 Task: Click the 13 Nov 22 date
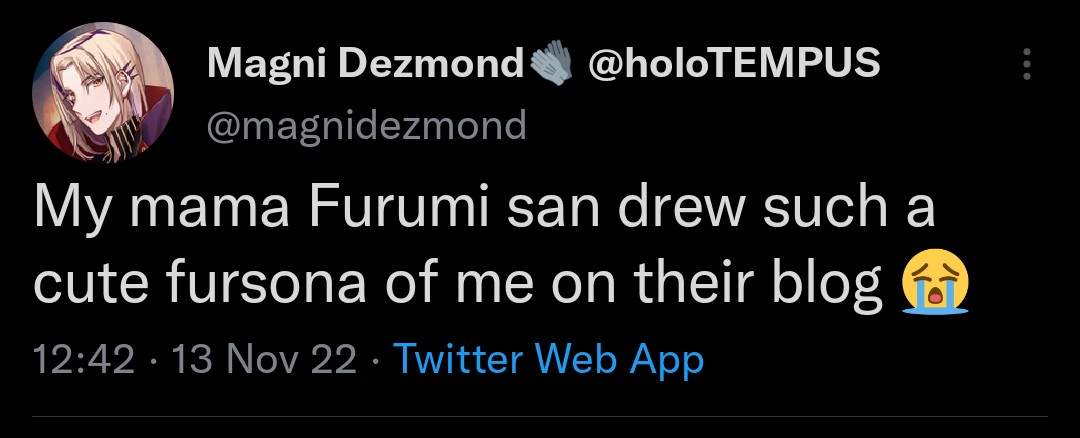coord(264,359)
